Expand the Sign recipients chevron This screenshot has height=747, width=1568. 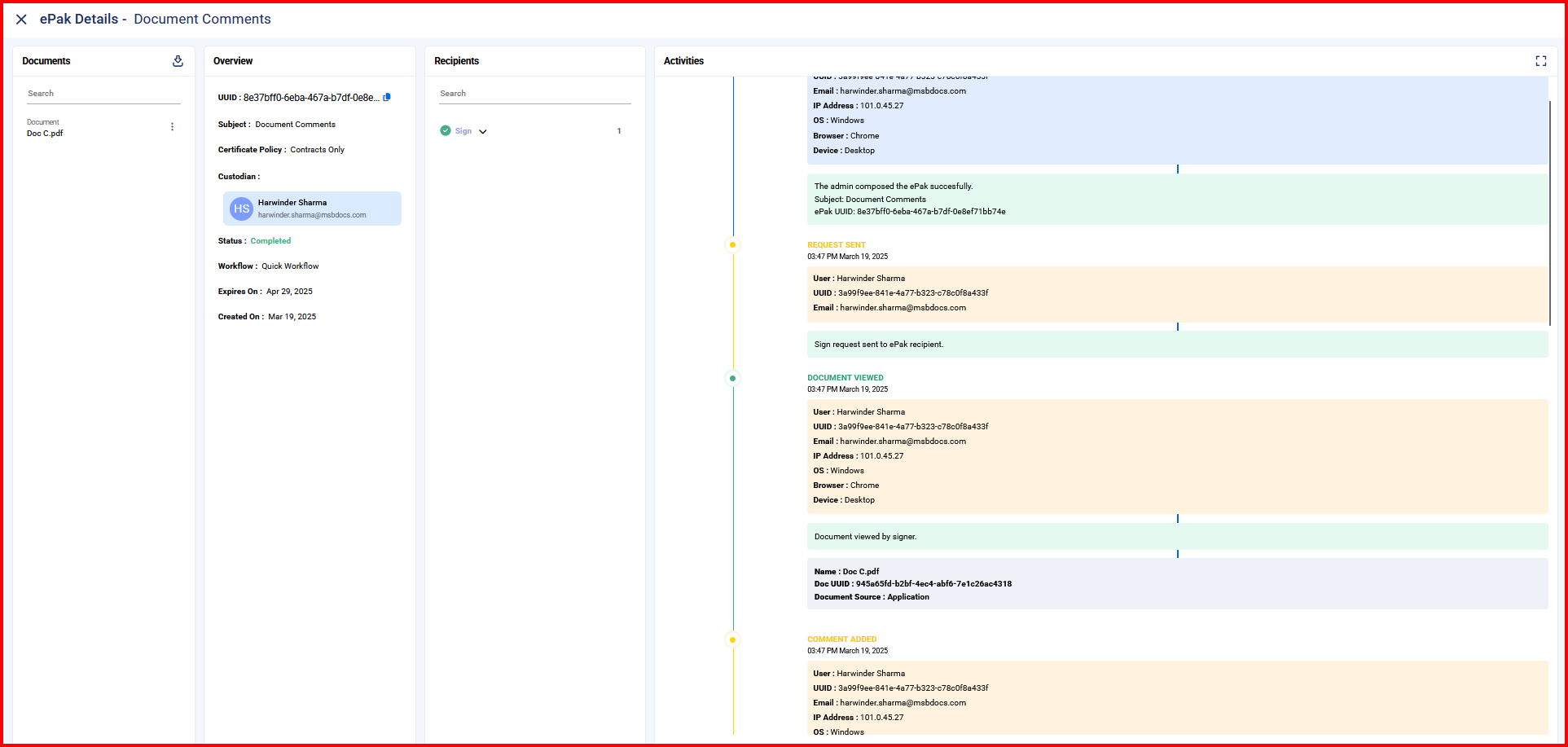point(483,131)
